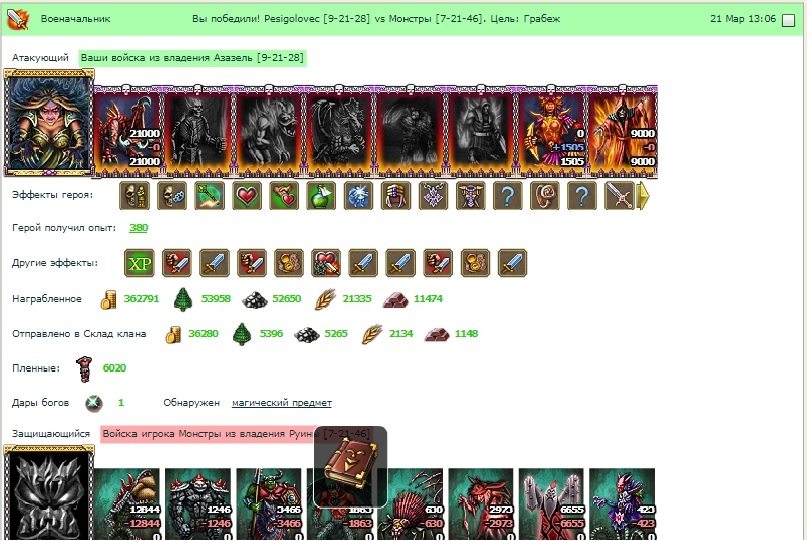
Task: Click the Дары богов green gem icon
Action: pos(94,403)
